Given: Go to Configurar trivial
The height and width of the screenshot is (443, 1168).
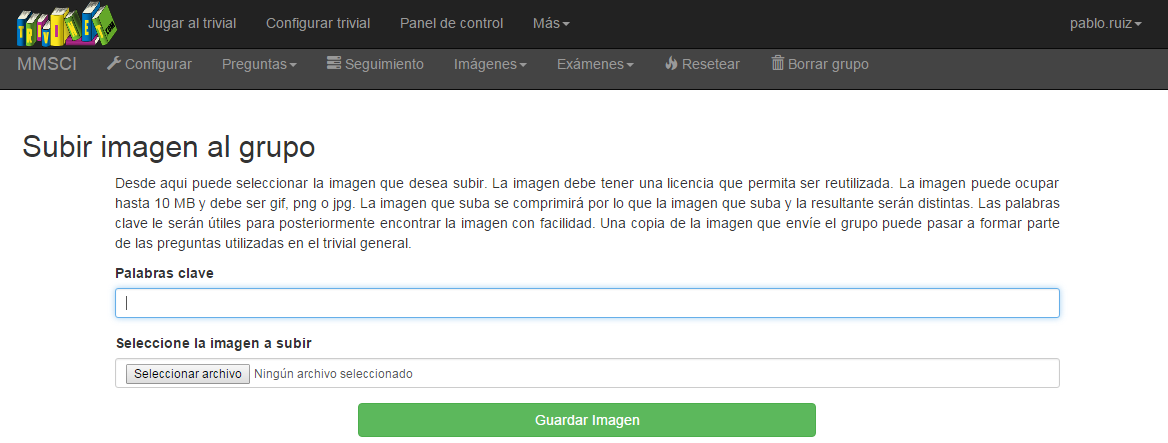Looking at the screenshot, I should (x=318, y=23).
